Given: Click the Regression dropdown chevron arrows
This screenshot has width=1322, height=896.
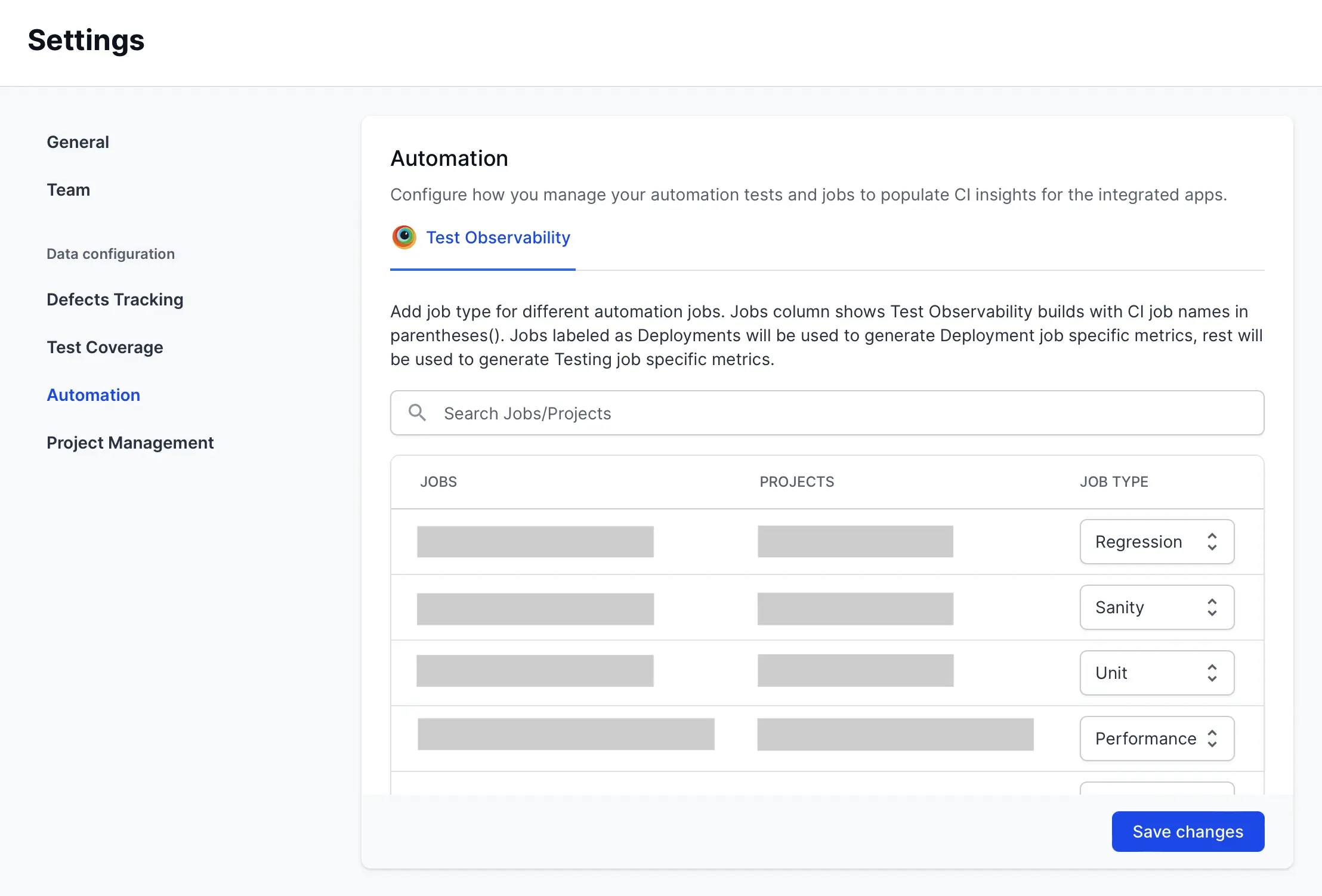Looking at the screenshot, I should [x=1212, y=542].
